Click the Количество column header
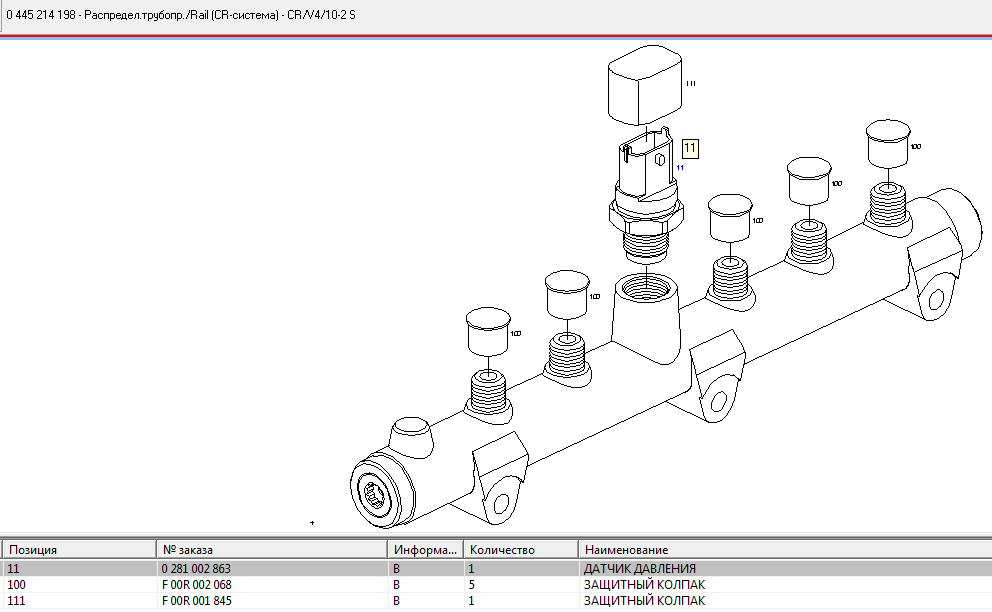Screen dimensions: 992x612 (x=502, y=550)
